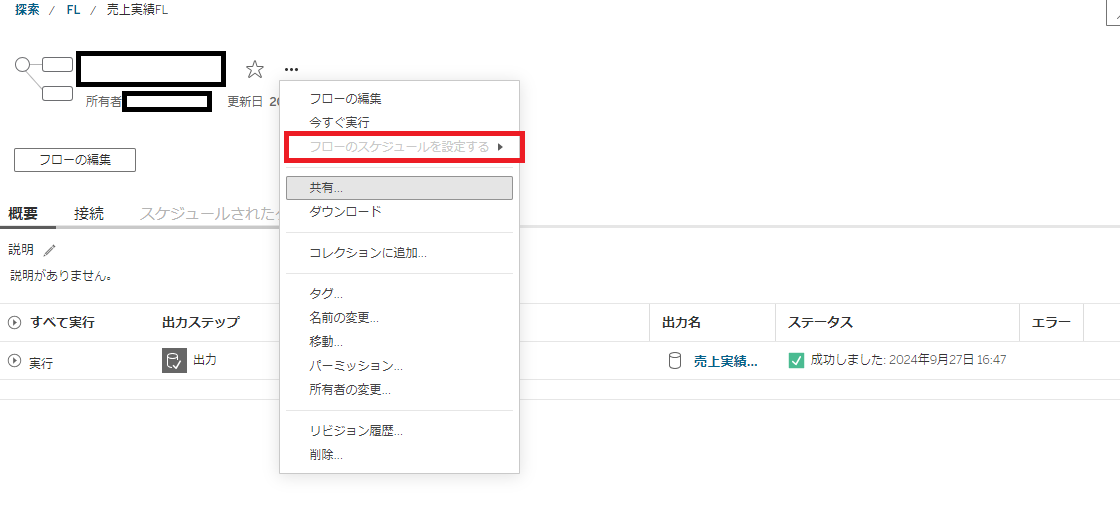Select 今すぐ実行 menu entry
Image resolution: width=1120 pixels, height=514 pixels.
tap(399, 123)
